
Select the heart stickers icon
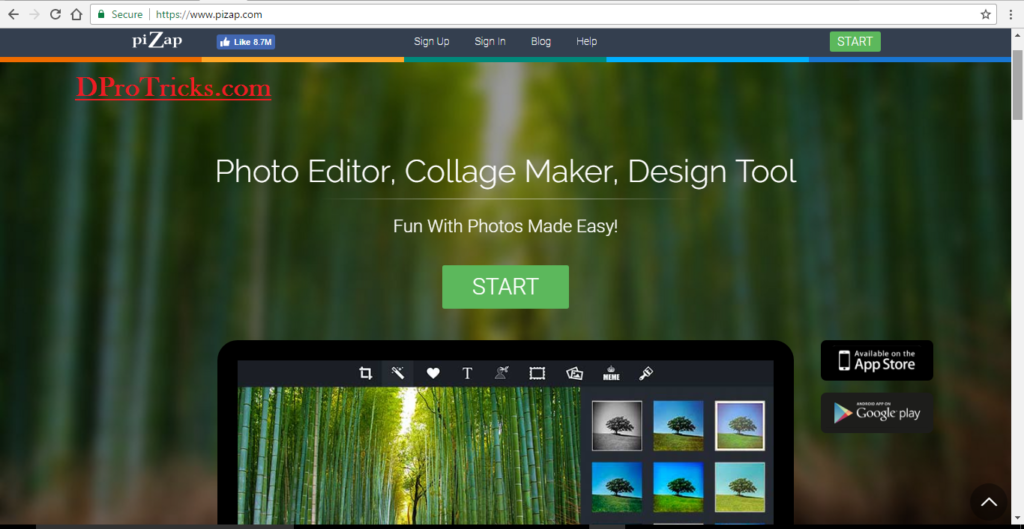(433, 374)
